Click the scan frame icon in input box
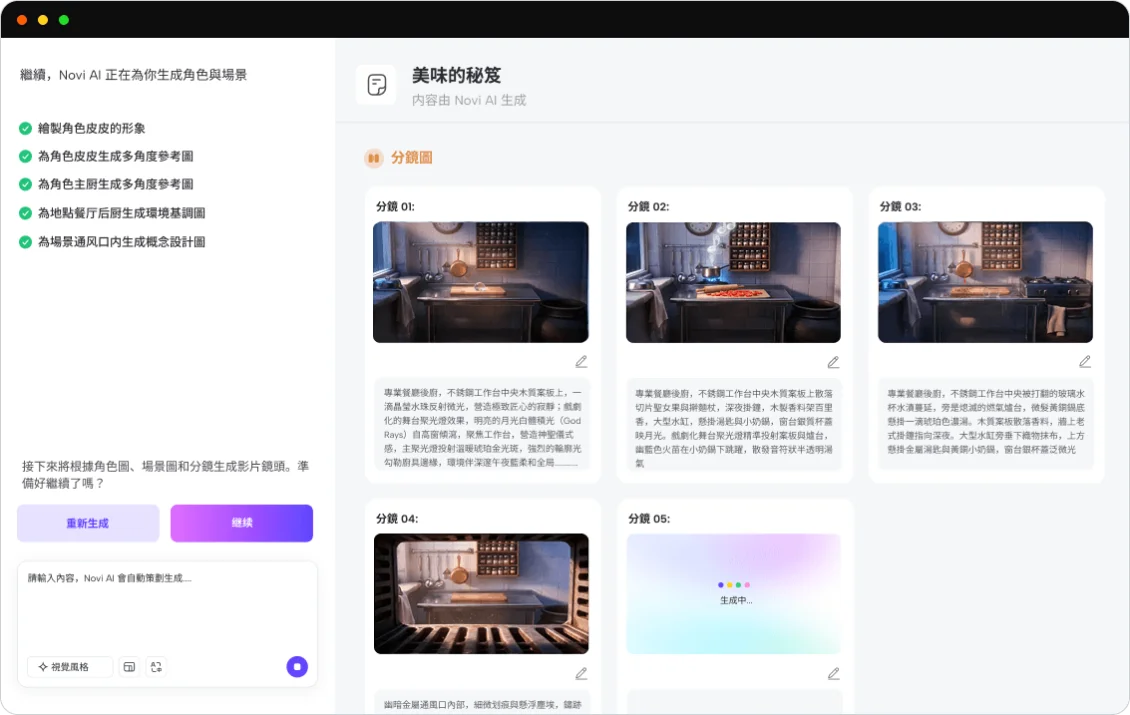Viewport: 1130px width, 715px height. 156,667
